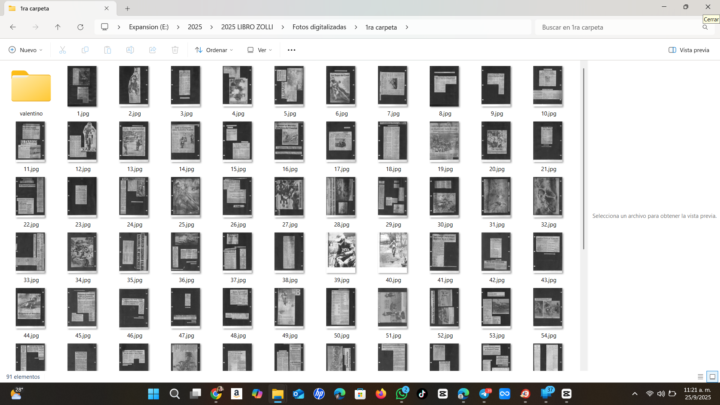Click the search magnifier icon in search box
Image resolution: width=720 pixels, height=405 pixels.
tap(705, 28)
